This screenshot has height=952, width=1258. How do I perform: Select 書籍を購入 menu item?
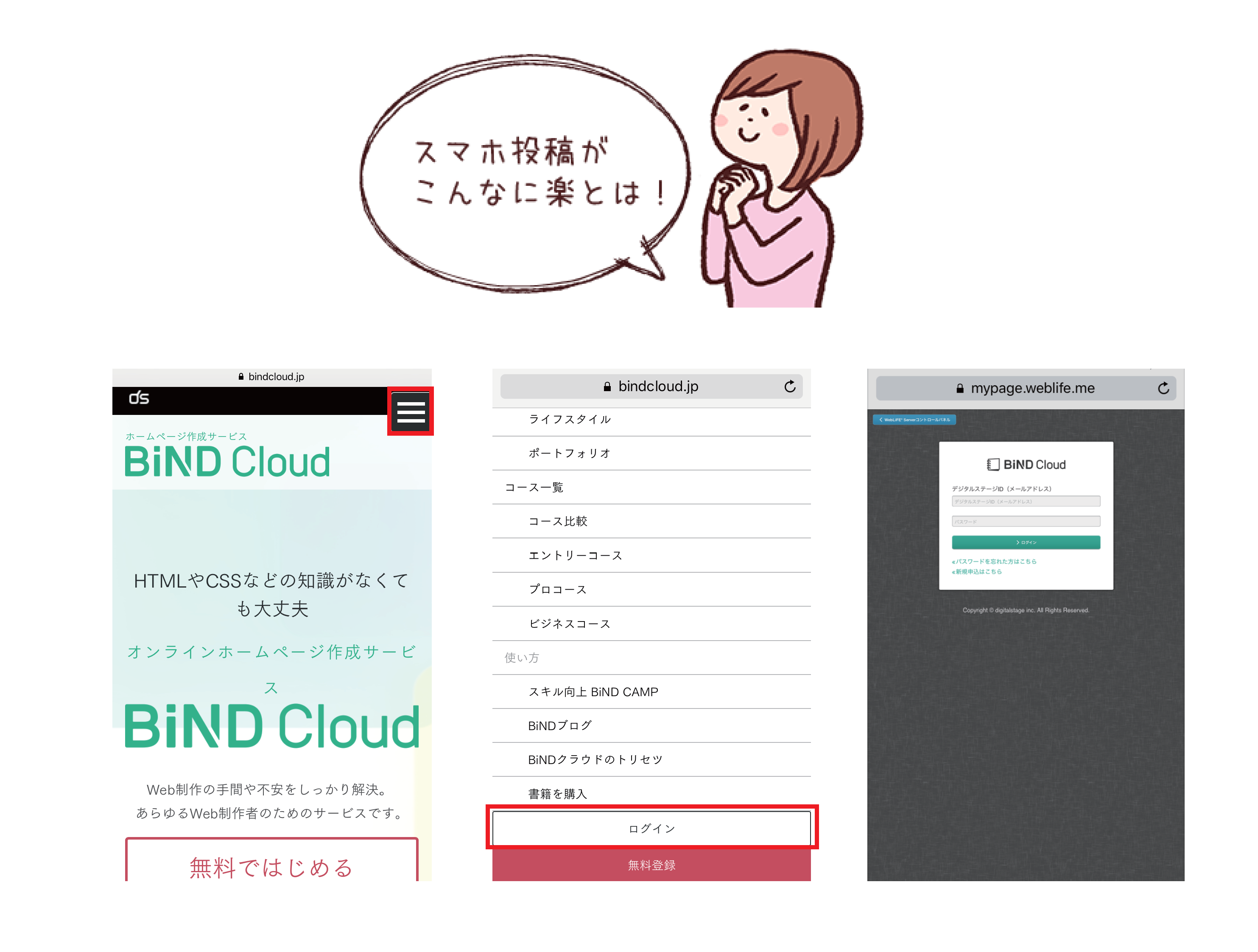click(x=651, y=794)
